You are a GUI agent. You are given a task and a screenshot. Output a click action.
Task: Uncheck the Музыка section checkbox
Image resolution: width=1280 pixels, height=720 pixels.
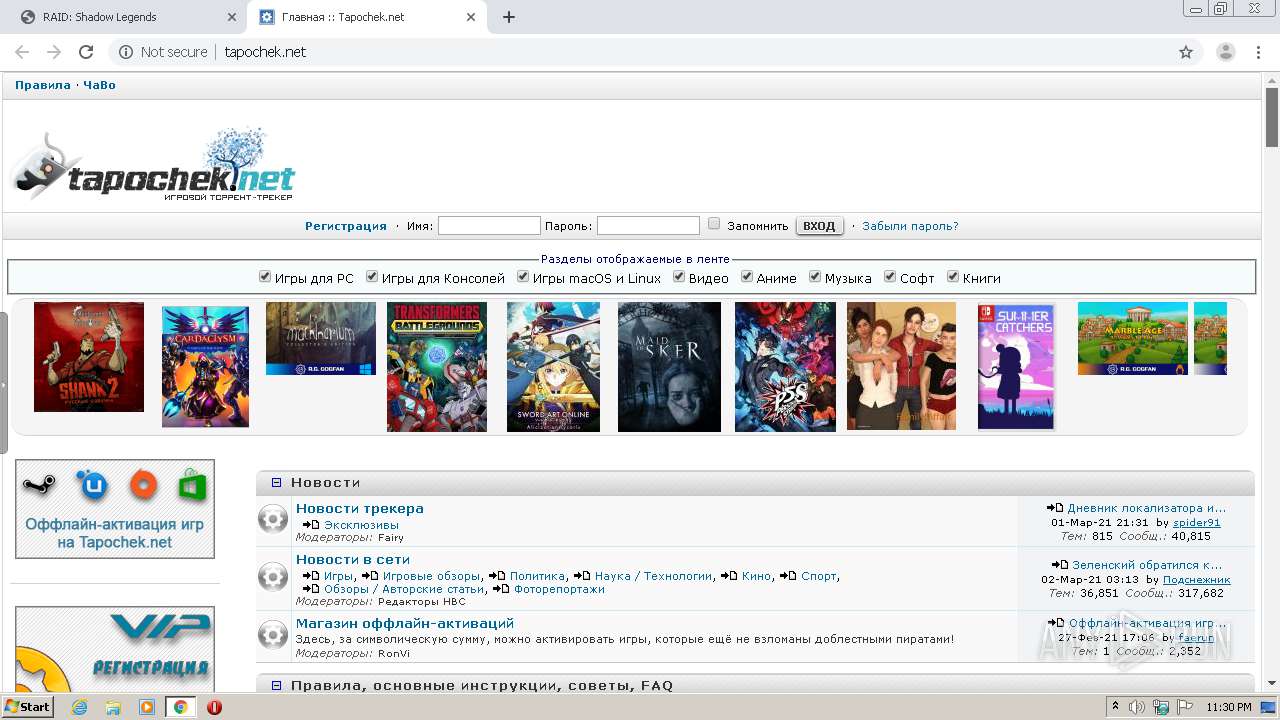click(815, 277)
